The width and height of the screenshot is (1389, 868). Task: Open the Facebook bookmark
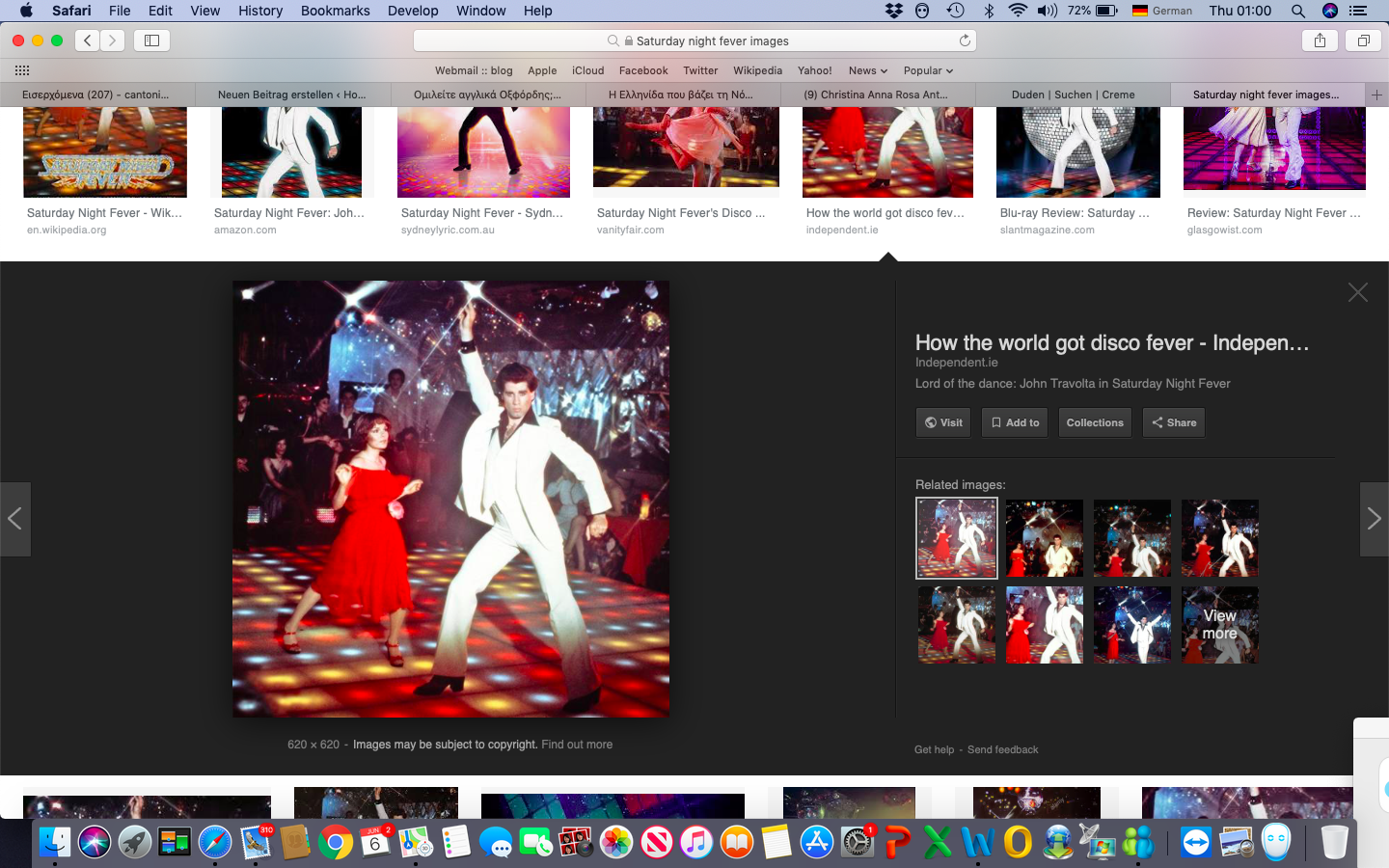643,70
